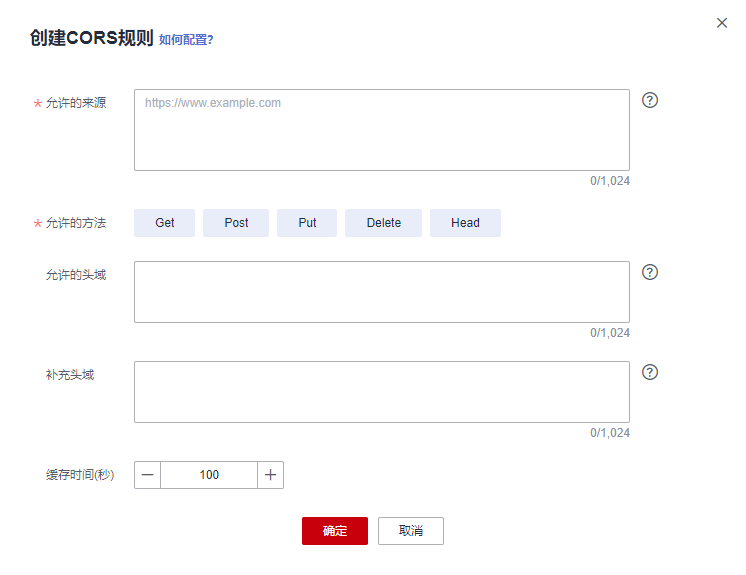Toggle the Post method
This screenshot has height=575, width=746.
236,223
